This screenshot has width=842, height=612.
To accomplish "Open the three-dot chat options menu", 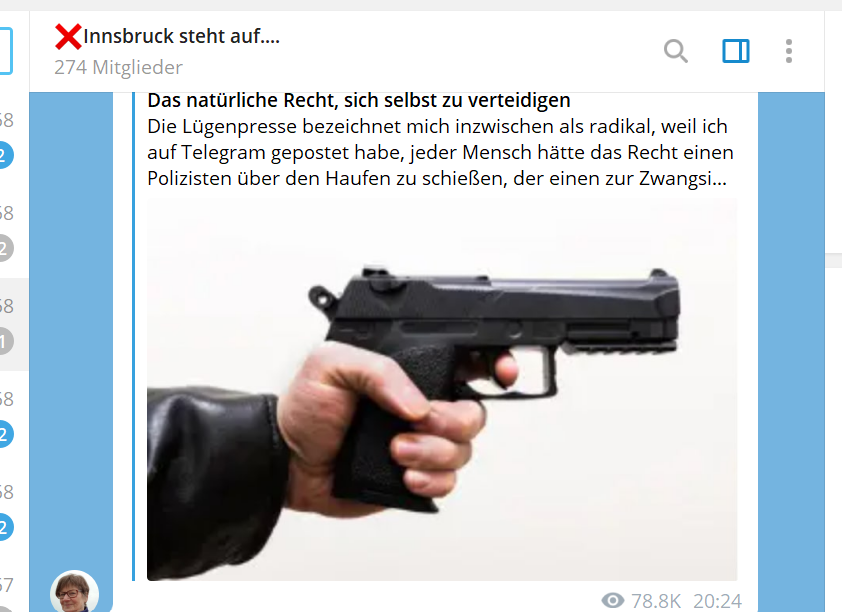I will tap(788, 51).
